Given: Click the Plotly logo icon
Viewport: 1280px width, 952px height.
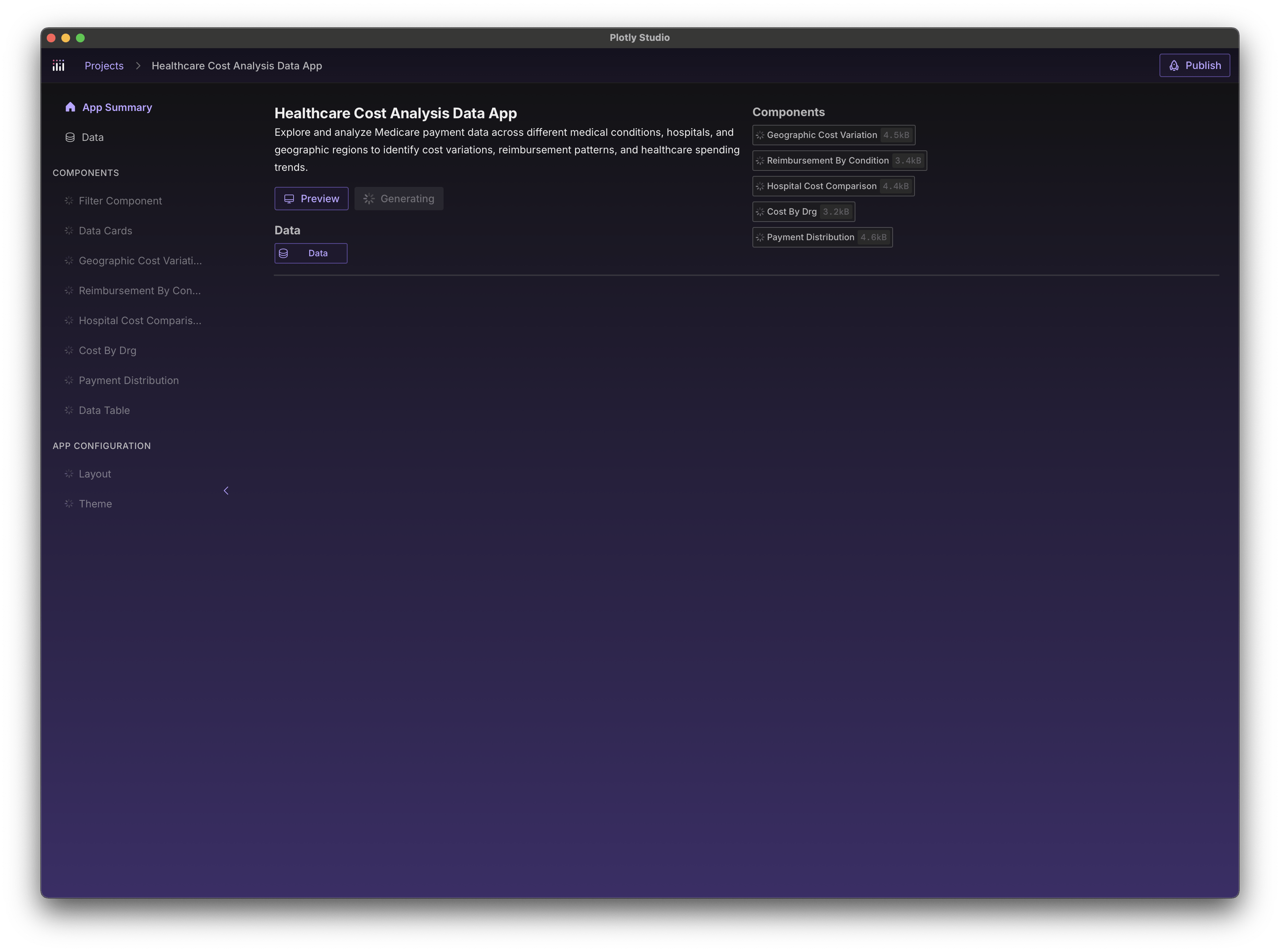Looking at the screenshot, I should click(x=58, y=66).
